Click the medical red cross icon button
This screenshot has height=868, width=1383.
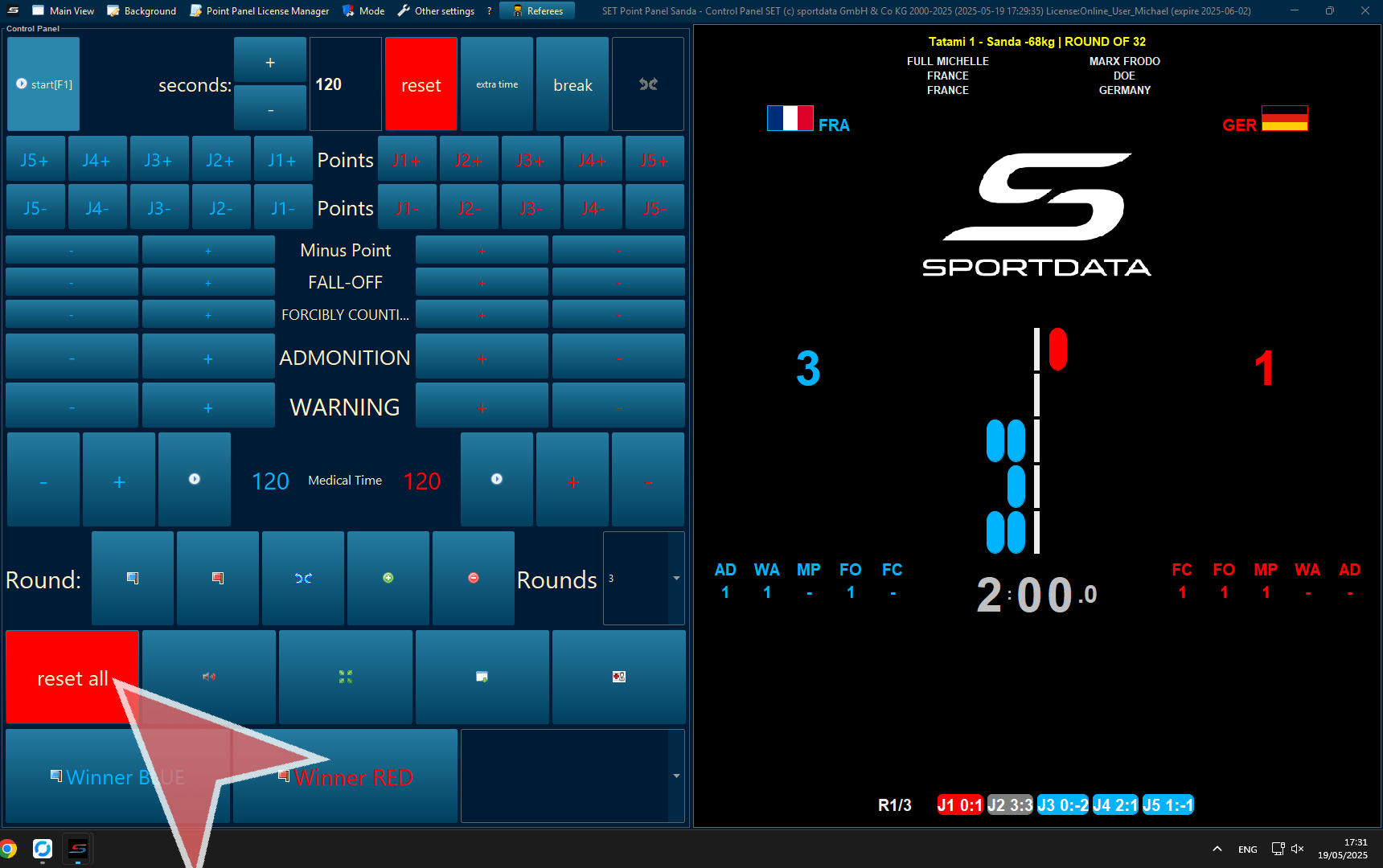pos(618,677)
